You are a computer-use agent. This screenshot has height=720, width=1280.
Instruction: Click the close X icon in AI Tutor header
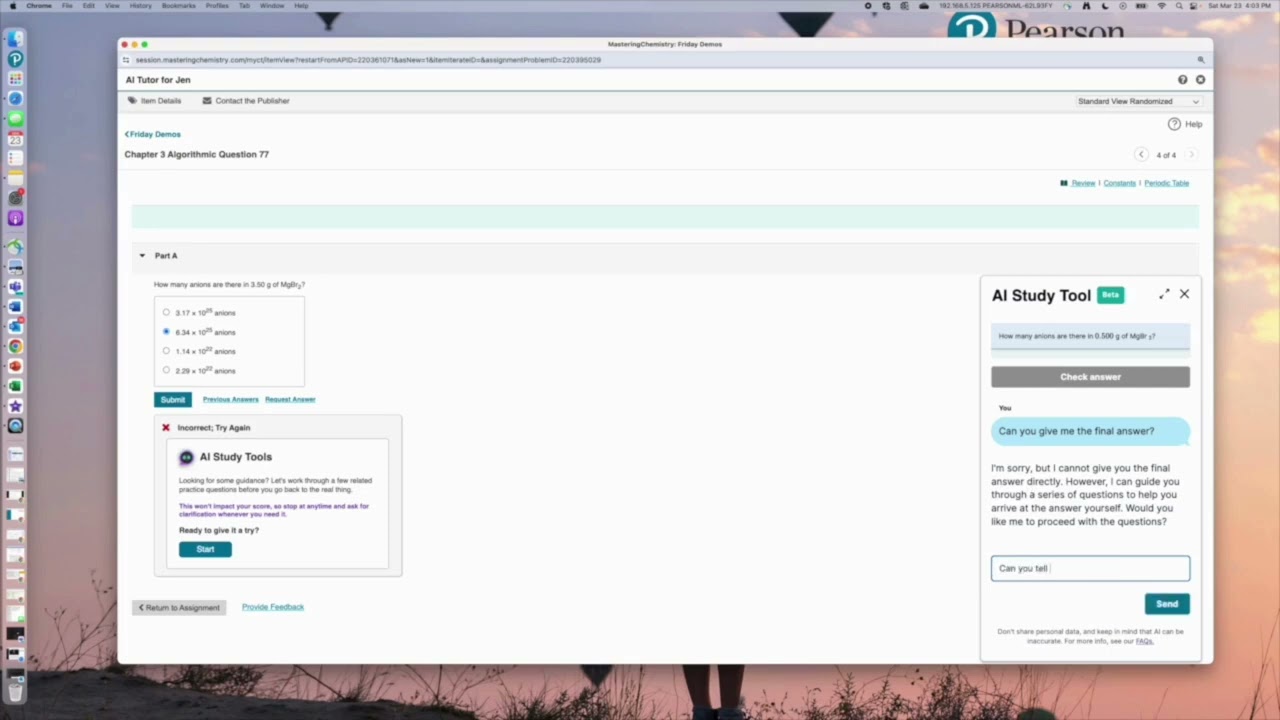(1200, 80)
